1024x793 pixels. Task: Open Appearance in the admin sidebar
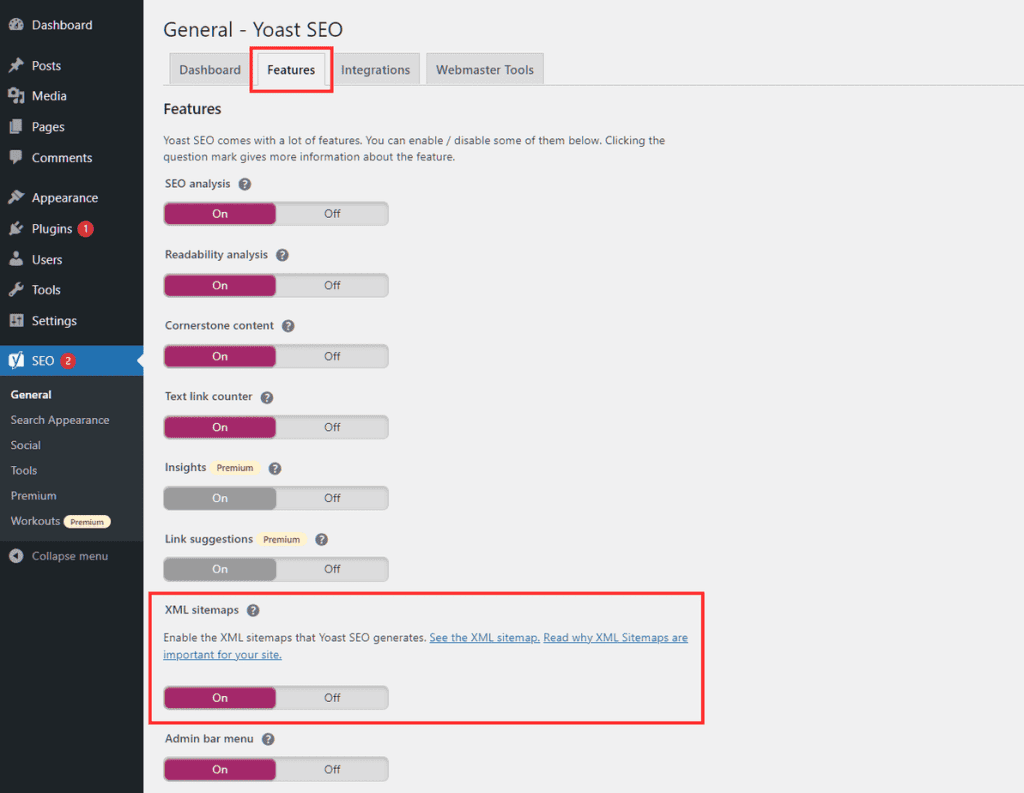tap(65, 197)
